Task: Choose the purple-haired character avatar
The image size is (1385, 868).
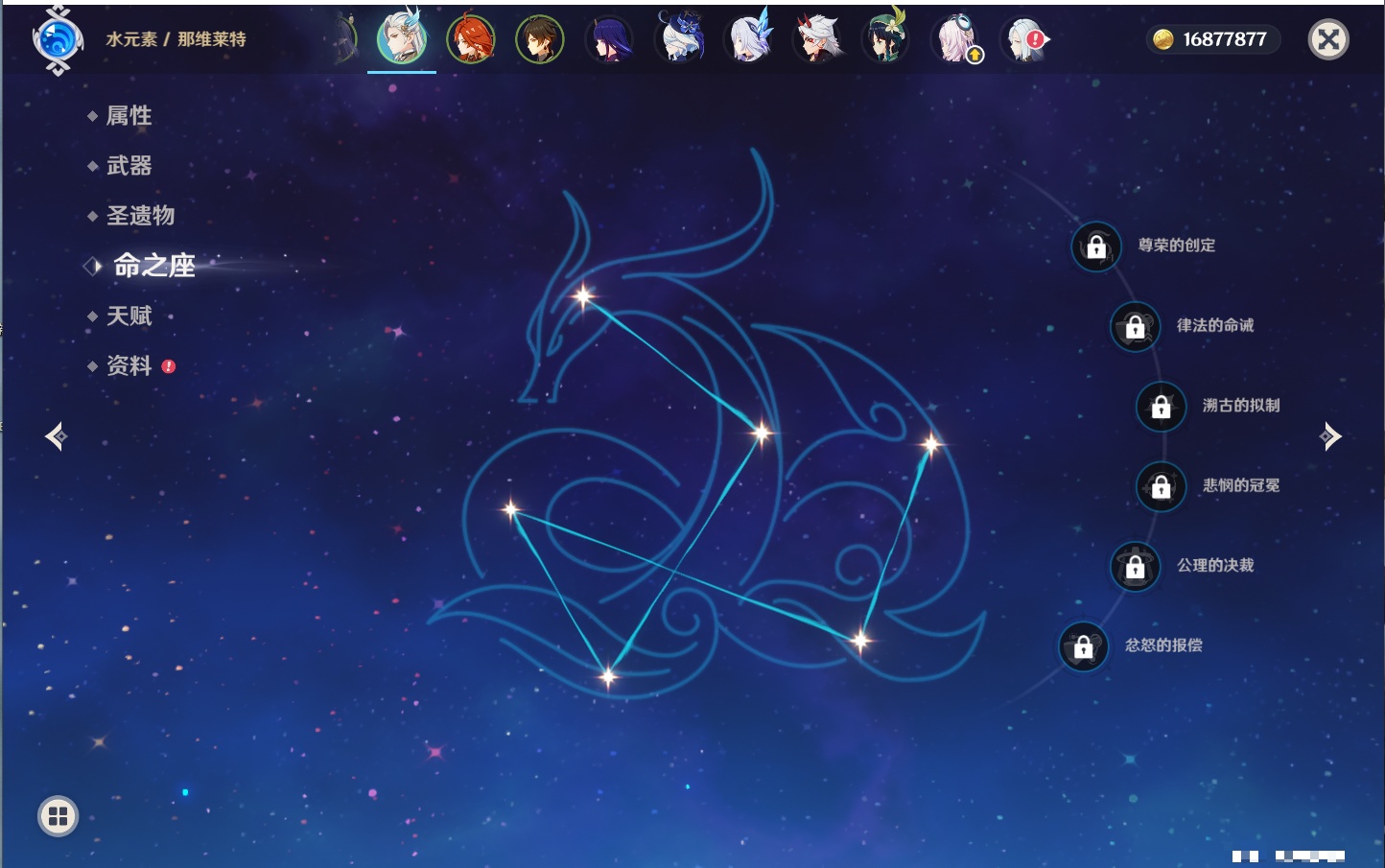Action: [x=609, y=39]
